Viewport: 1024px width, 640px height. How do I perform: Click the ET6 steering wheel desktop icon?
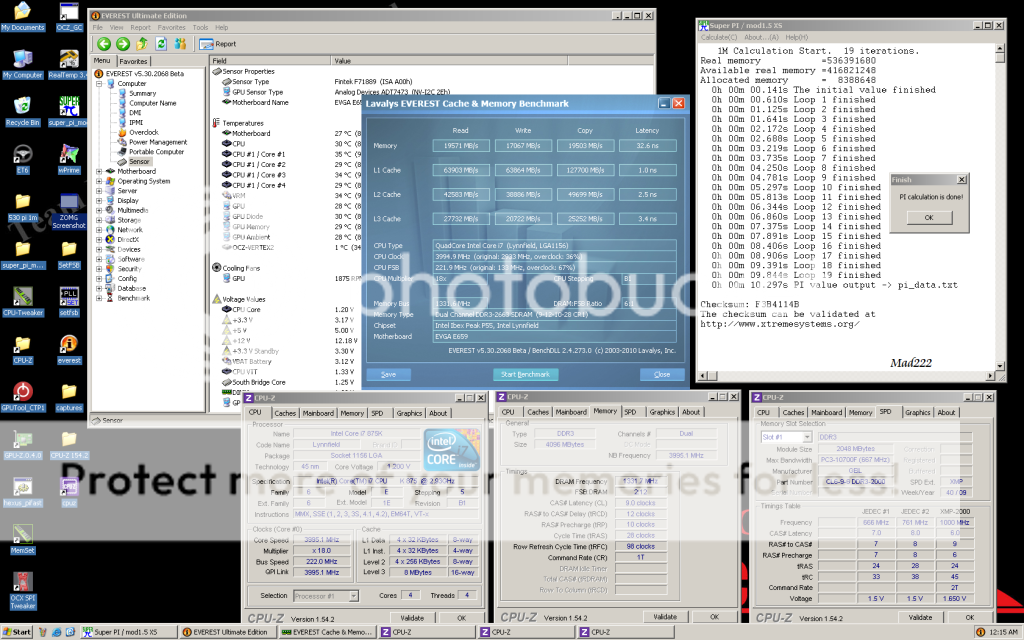[x=22, y=153]
